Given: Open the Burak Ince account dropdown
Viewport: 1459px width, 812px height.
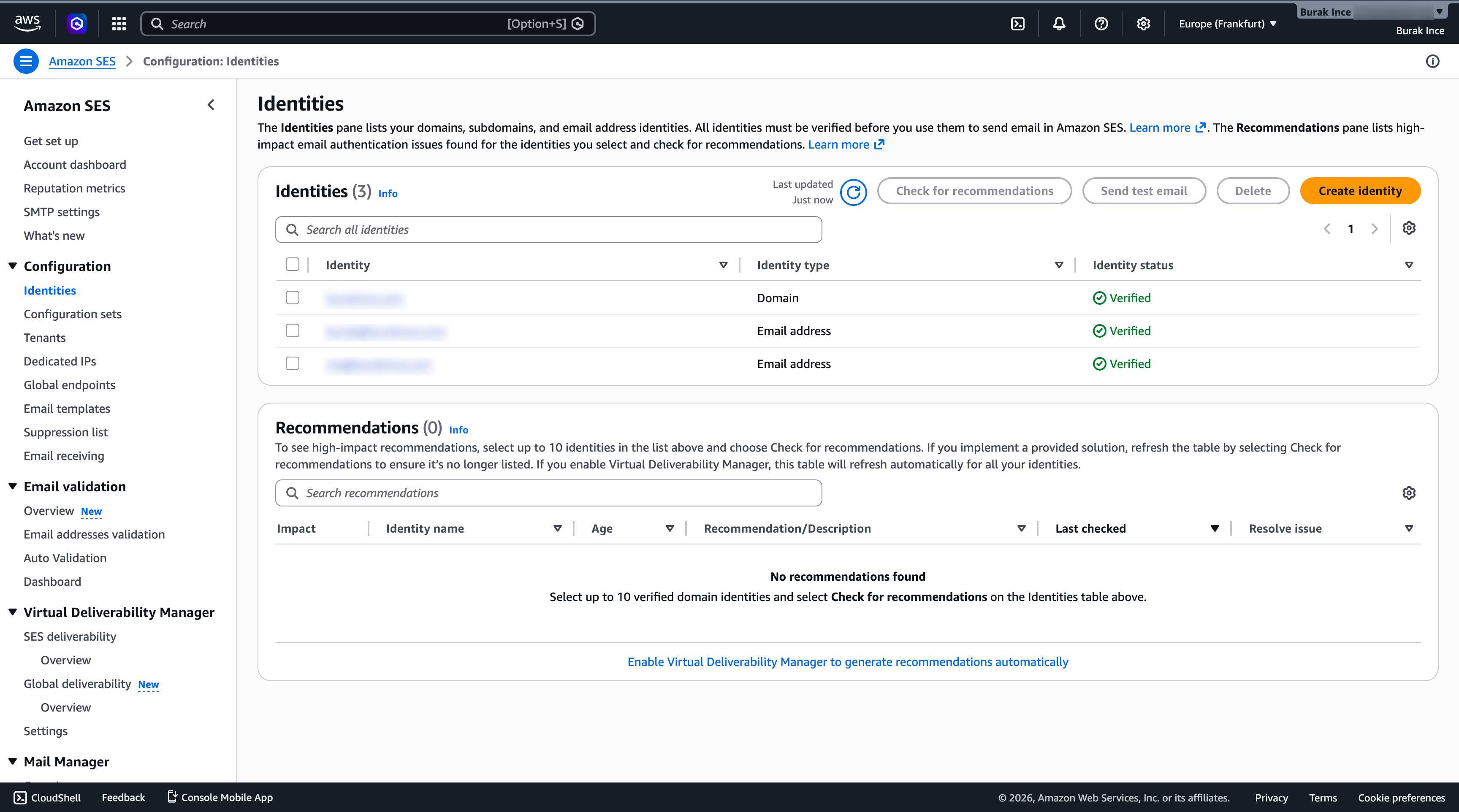Looking at the screenshot, I should click(x=1373, y=12).
